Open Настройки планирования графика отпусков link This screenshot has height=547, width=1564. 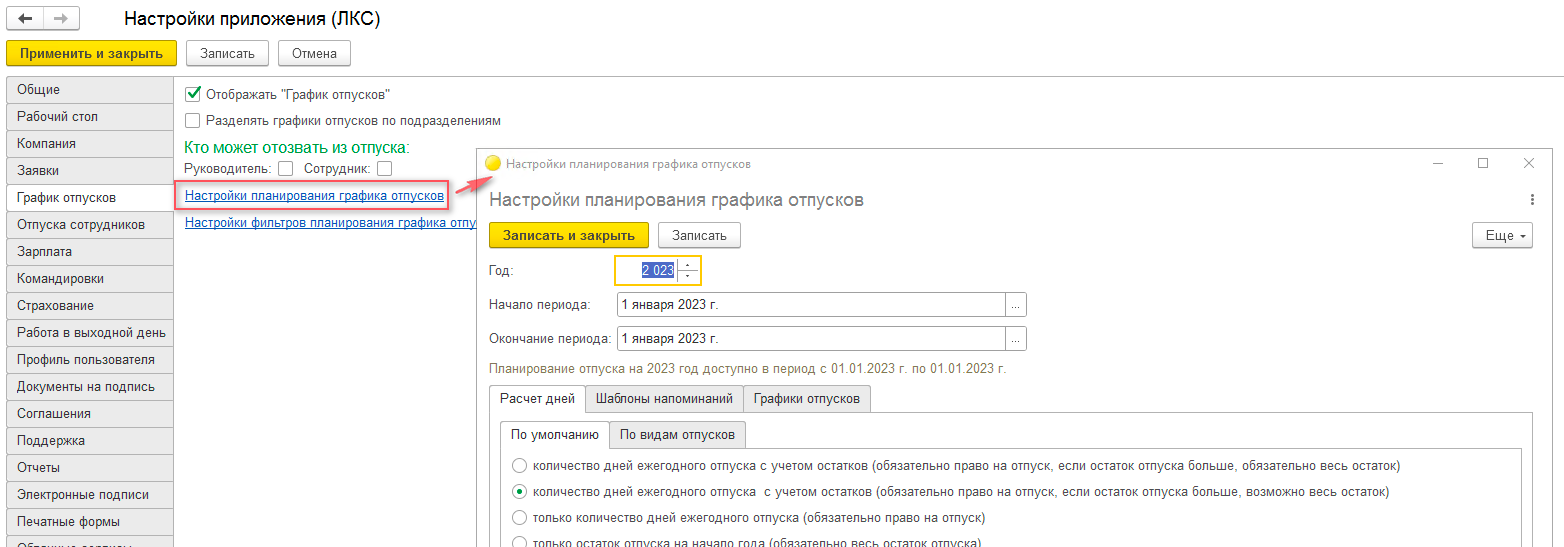point(314,195)
